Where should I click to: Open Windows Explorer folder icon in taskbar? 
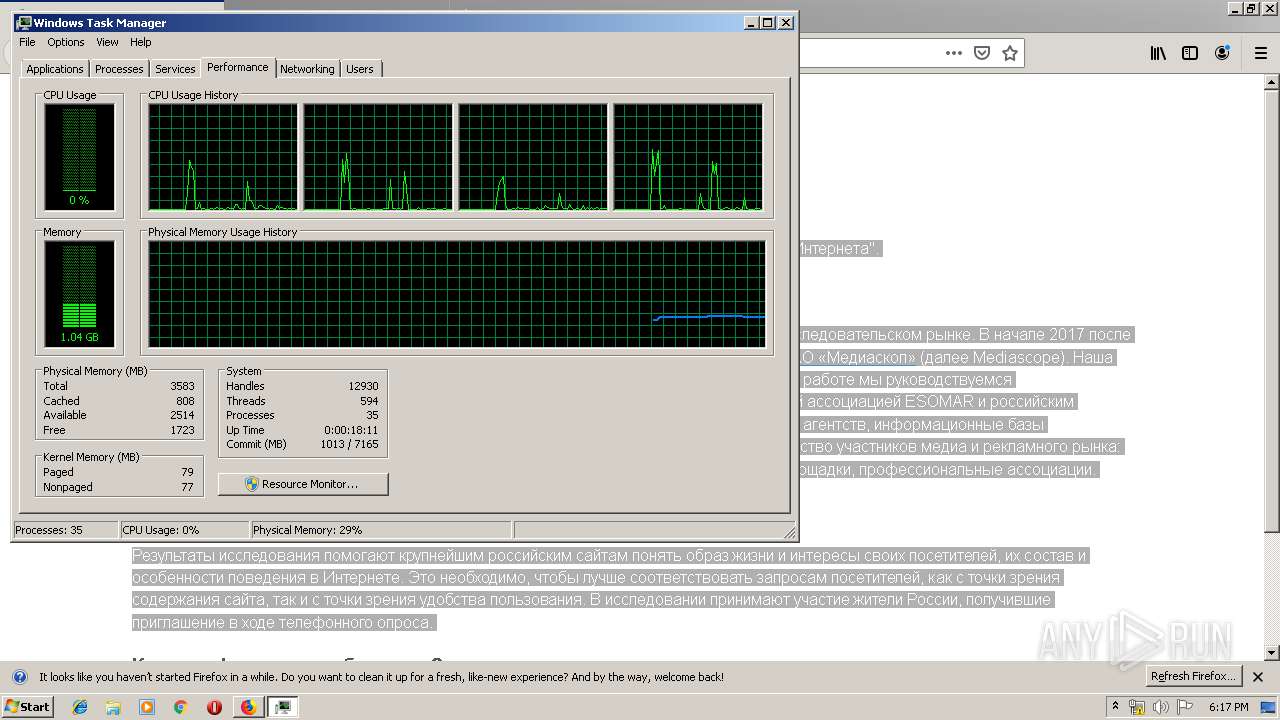coord(113,707)
